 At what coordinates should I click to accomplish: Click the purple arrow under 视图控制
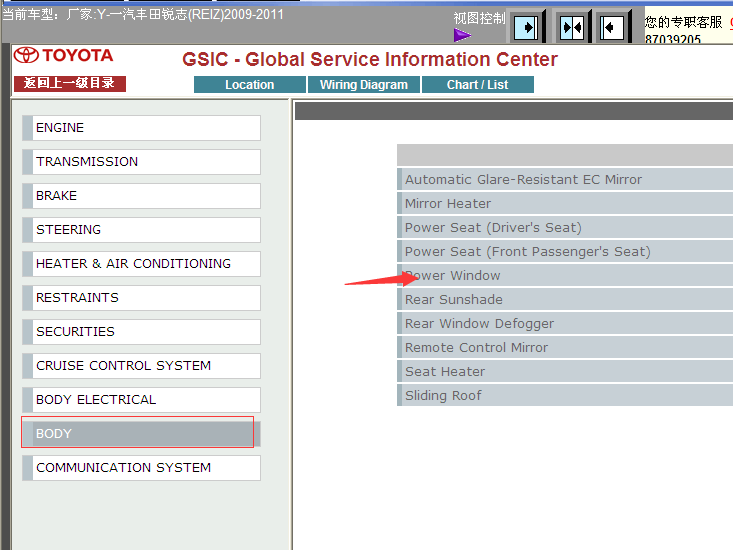462,35
